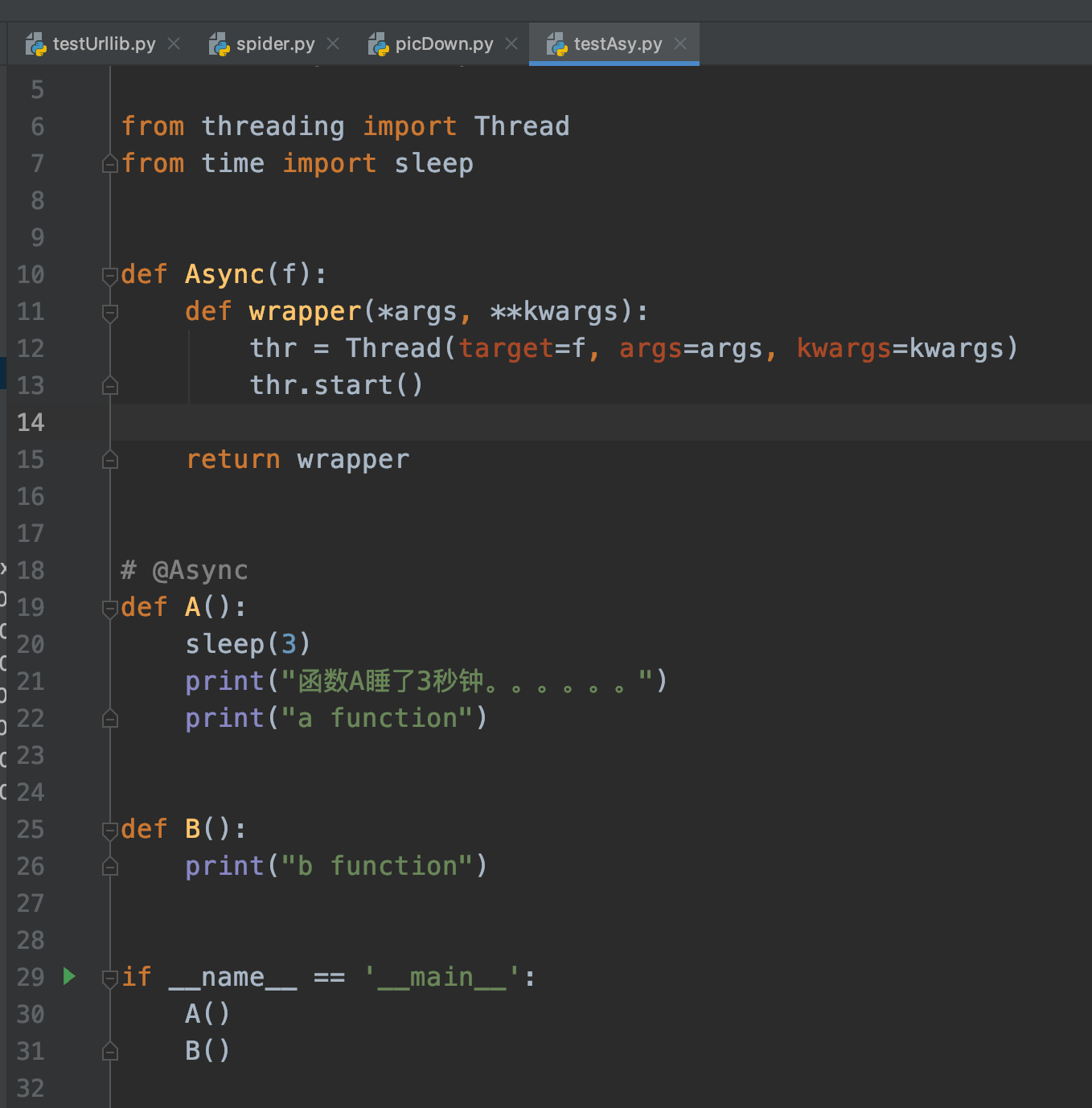
Task: Run script using green gutter arrow
Action: (70, 976)
